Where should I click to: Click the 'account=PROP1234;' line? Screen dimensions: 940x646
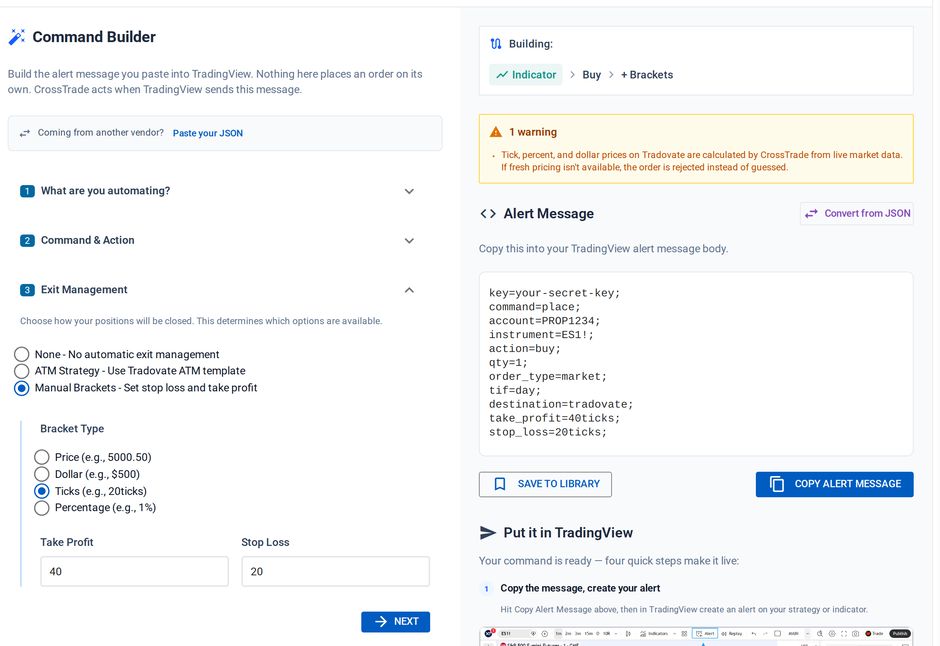(544, 321)
